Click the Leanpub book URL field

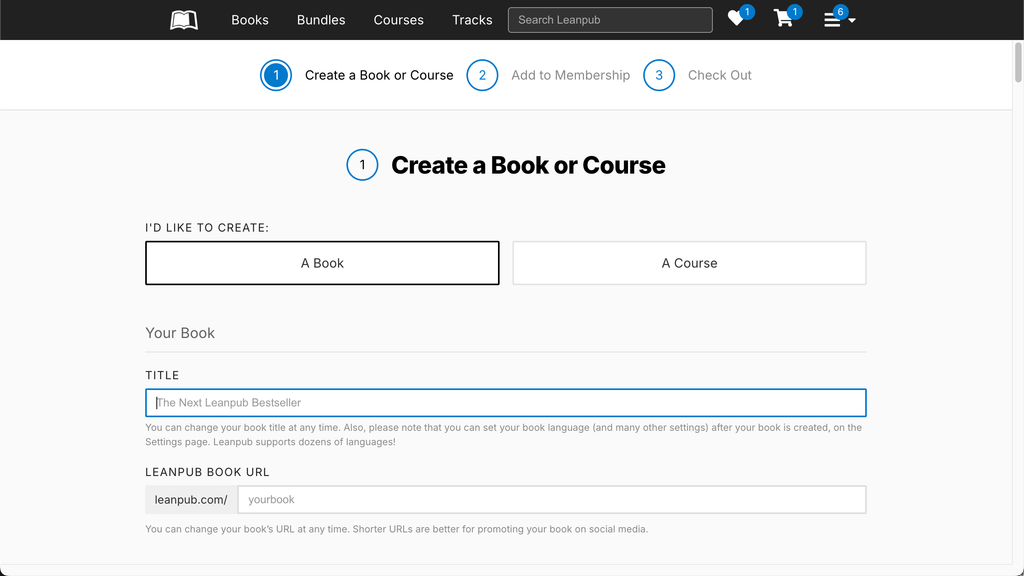point(552,500)
